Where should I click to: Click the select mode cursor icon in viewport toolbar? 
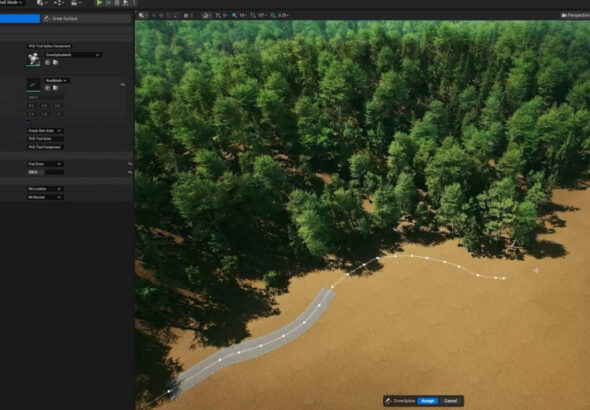pos(141,15)
